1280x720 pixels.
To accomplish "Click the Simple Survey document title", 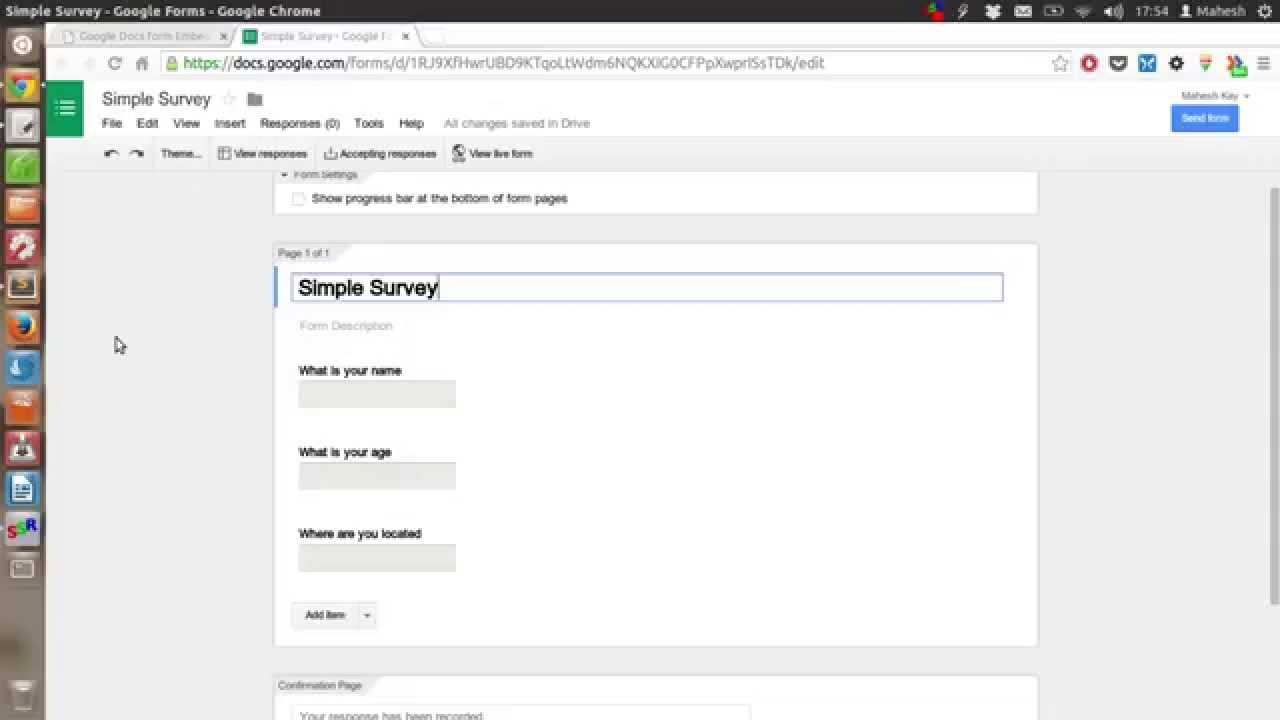I will click(156, 99).
